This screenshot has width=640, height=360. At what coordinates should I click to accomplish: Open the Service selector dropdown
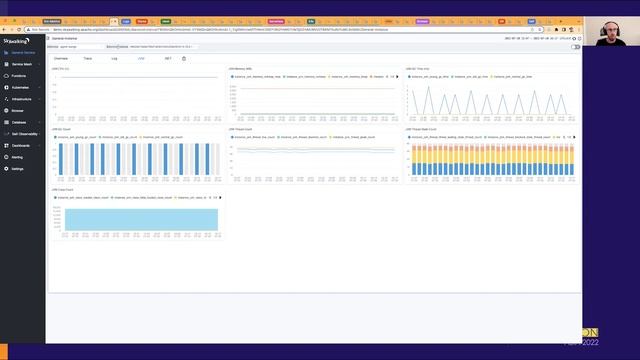point(81,47)
